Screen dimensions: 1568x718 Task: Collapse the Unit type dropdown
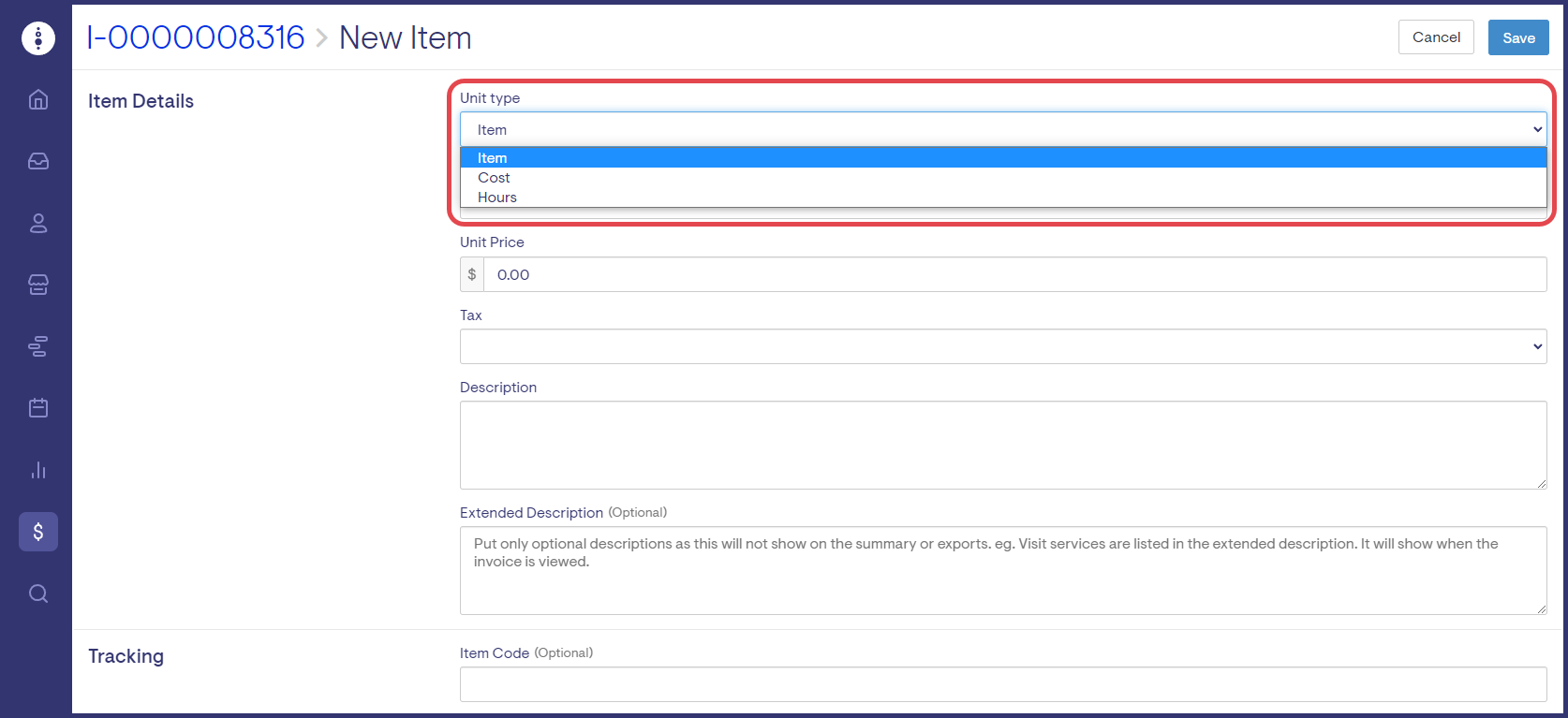1002,129
